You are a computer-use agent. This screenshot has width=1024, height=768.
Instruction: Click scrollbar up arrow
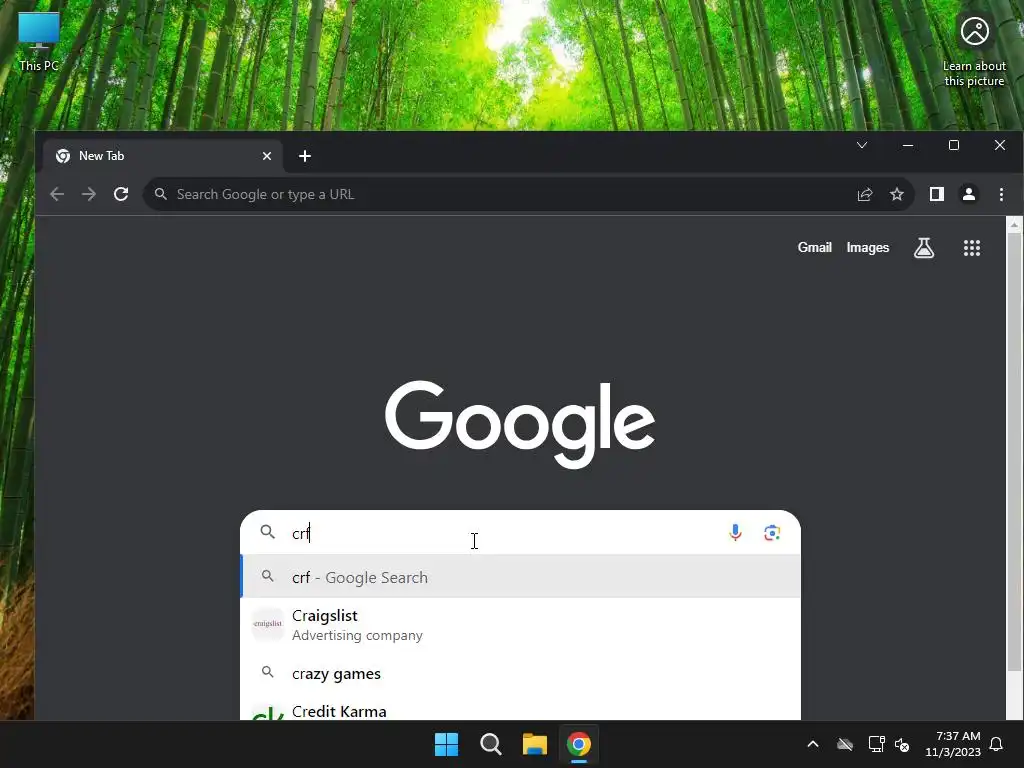coord(1014,225)
